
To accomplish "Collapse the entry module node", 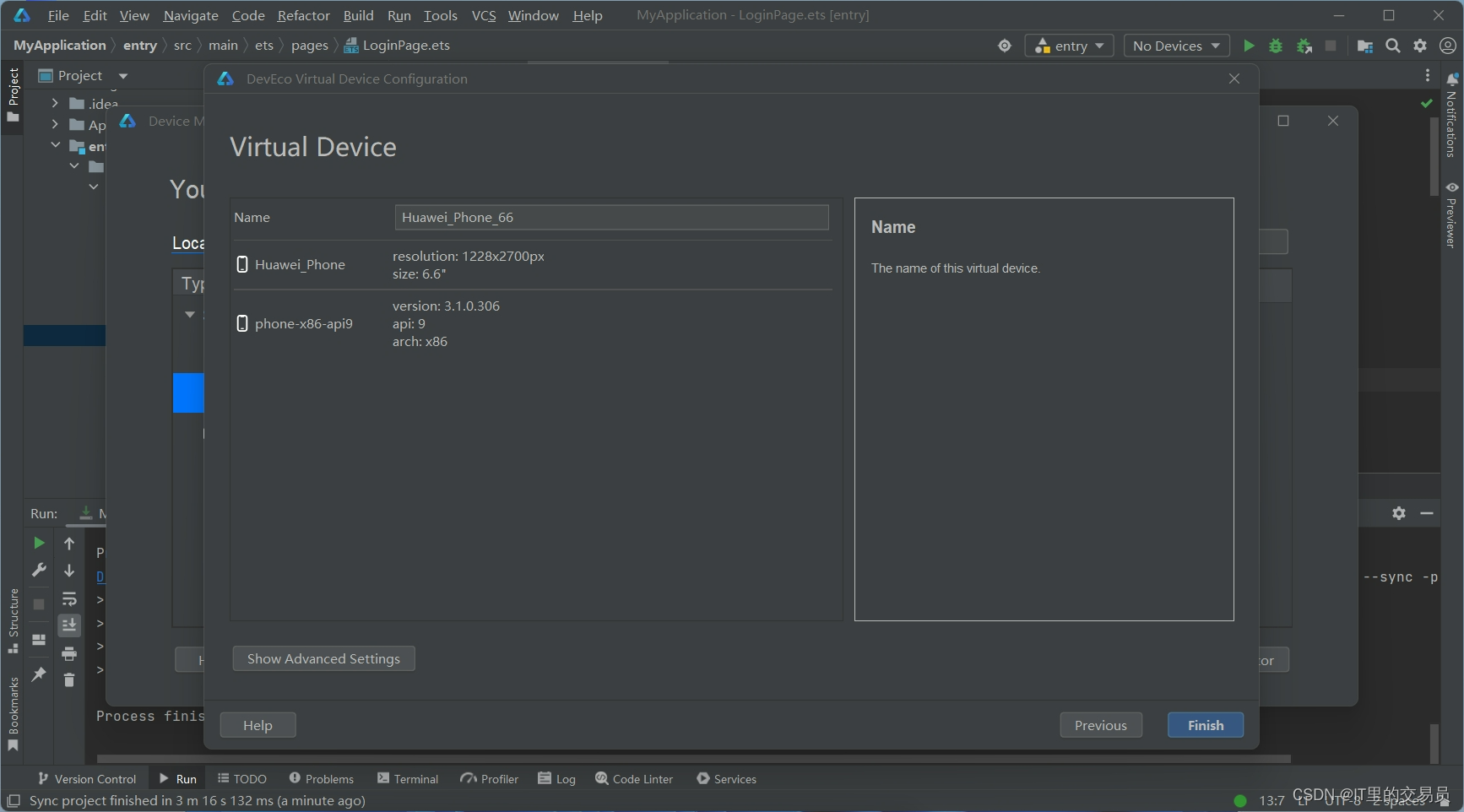I will (x=55, y=145).
